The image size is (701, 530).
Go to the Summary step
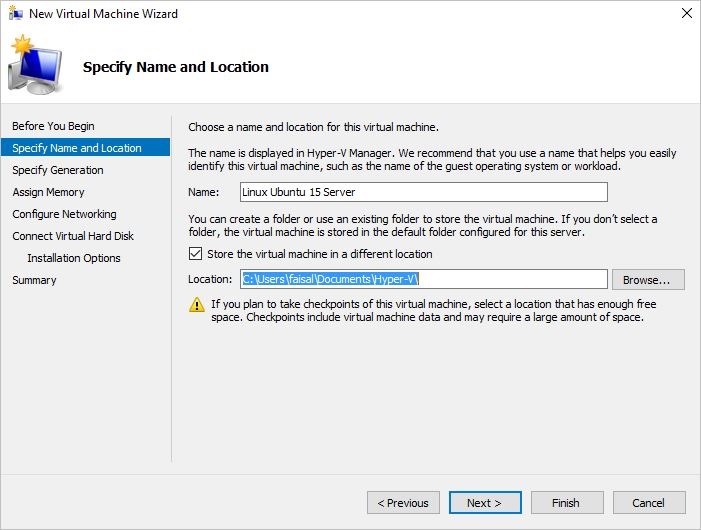coord(34,280)
